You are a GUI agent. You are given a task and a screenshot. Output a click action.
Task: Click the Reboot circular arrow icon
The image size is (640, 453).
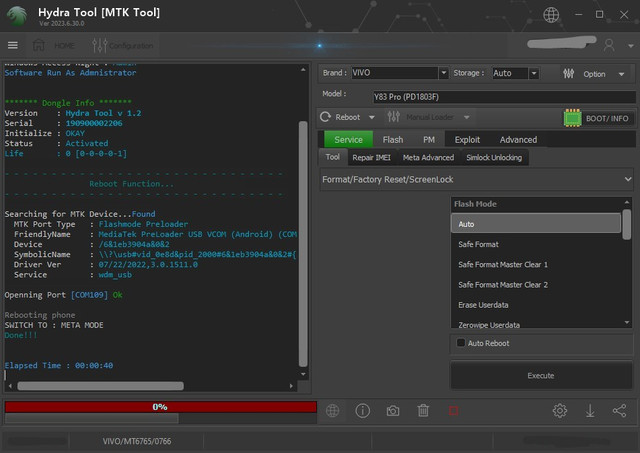(325, 117)
